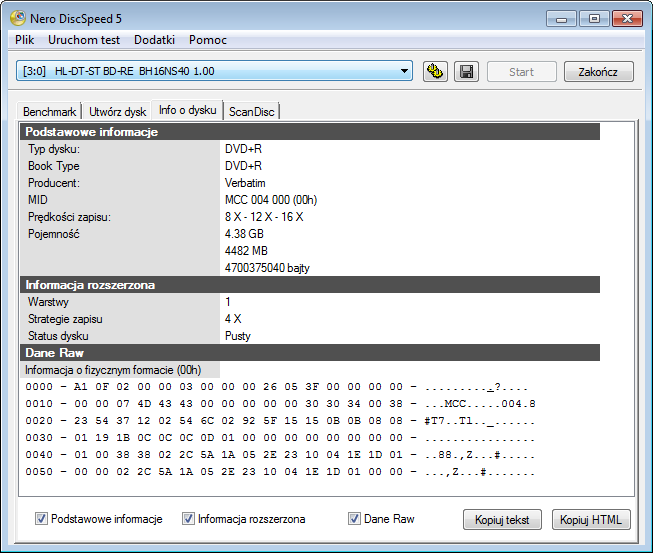Click the Book Type label
Image resolution: width=653 pixels, height=553 pixels.
click(x=54, y=166)
